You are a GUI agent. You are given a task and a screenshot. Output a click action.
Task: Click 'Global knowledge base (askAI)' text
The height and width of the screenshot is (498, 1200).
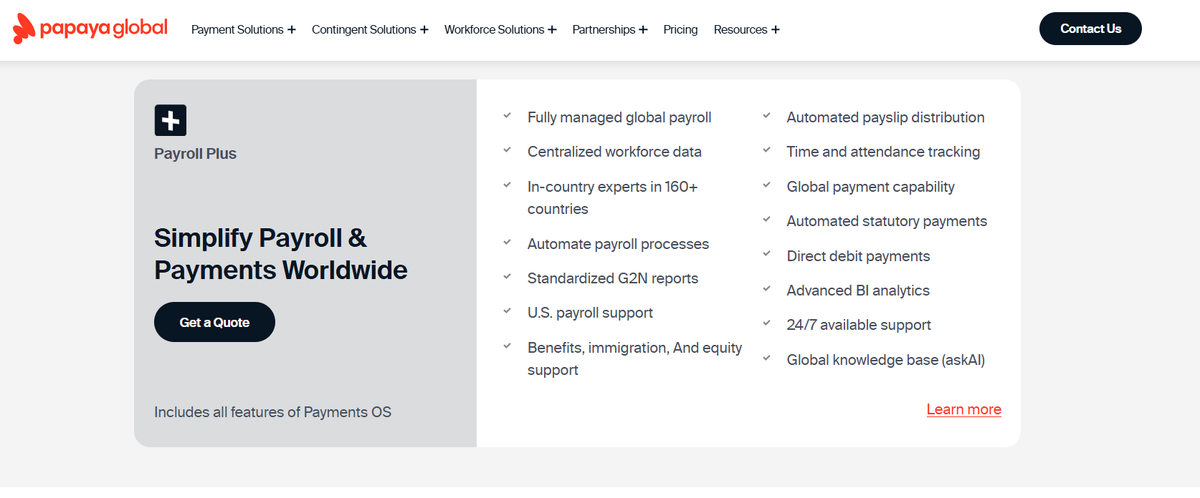886,360
